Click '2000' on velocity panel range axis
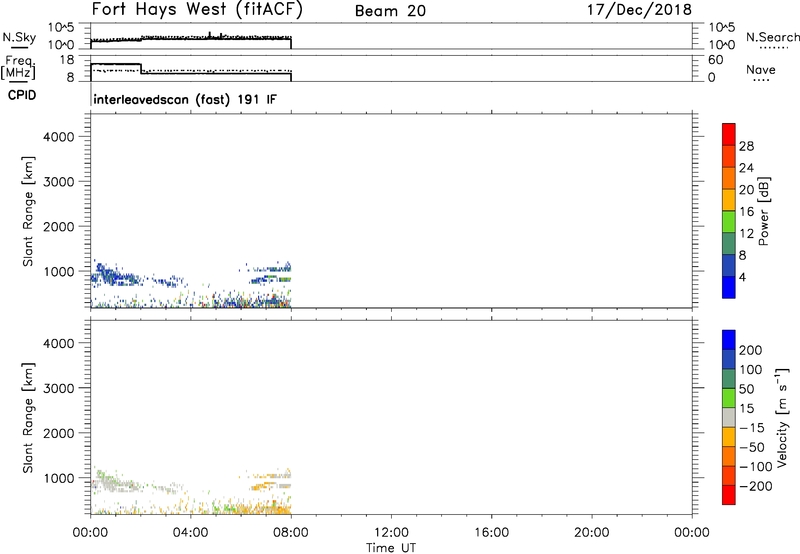This screenshot has height=554, width=800. [x=59, y=433]
